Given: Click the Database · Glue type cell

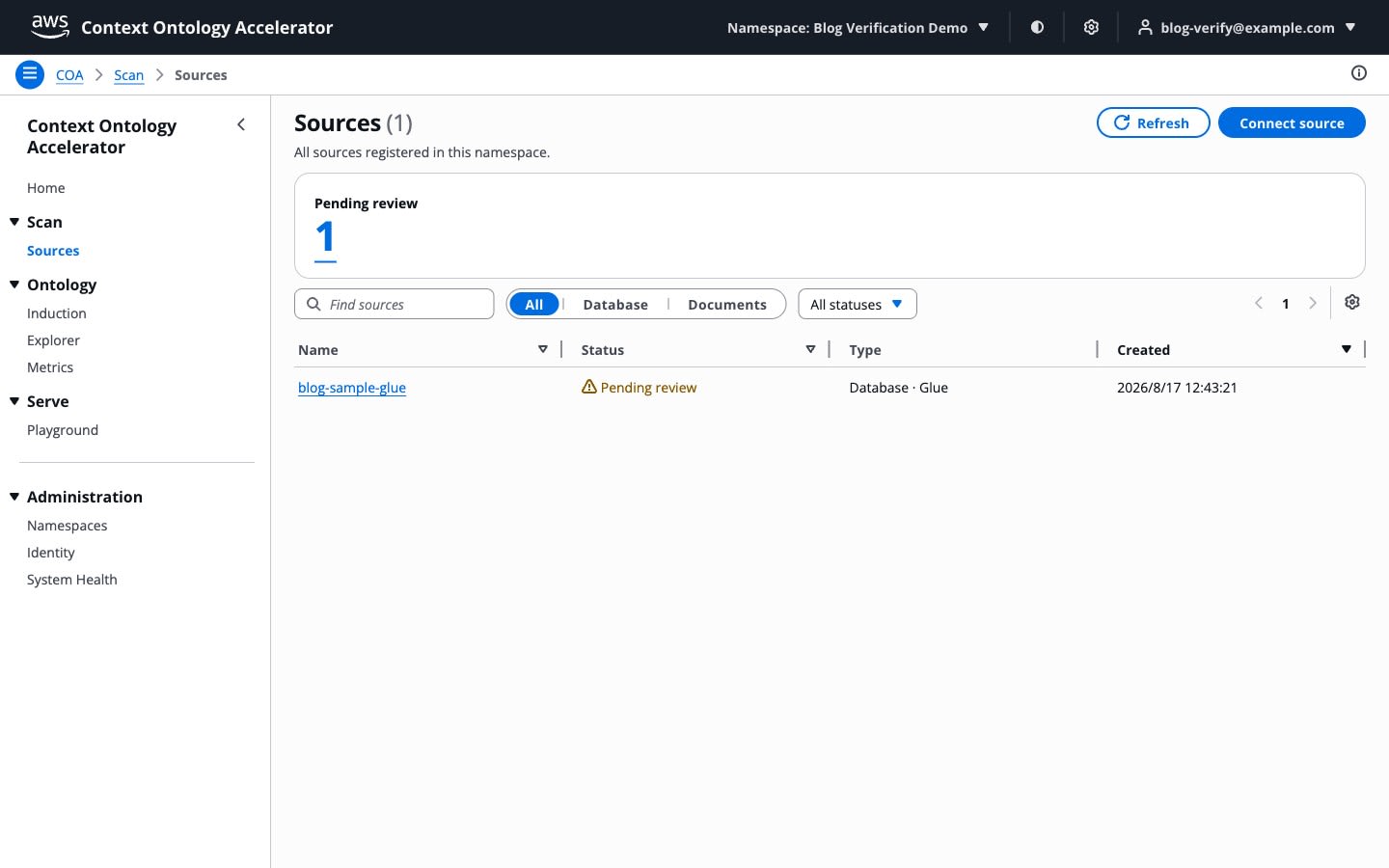Looking at the screenshot, I should coord(899,388).
